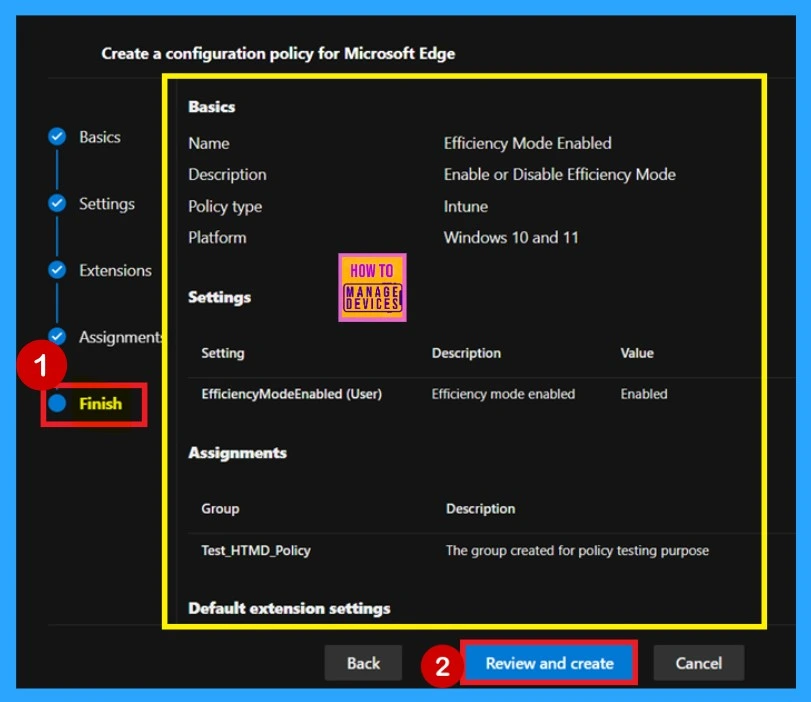Click the 'Policy type' label
The width and height of the screenshot is (811, 702).
tap(225, 207)
